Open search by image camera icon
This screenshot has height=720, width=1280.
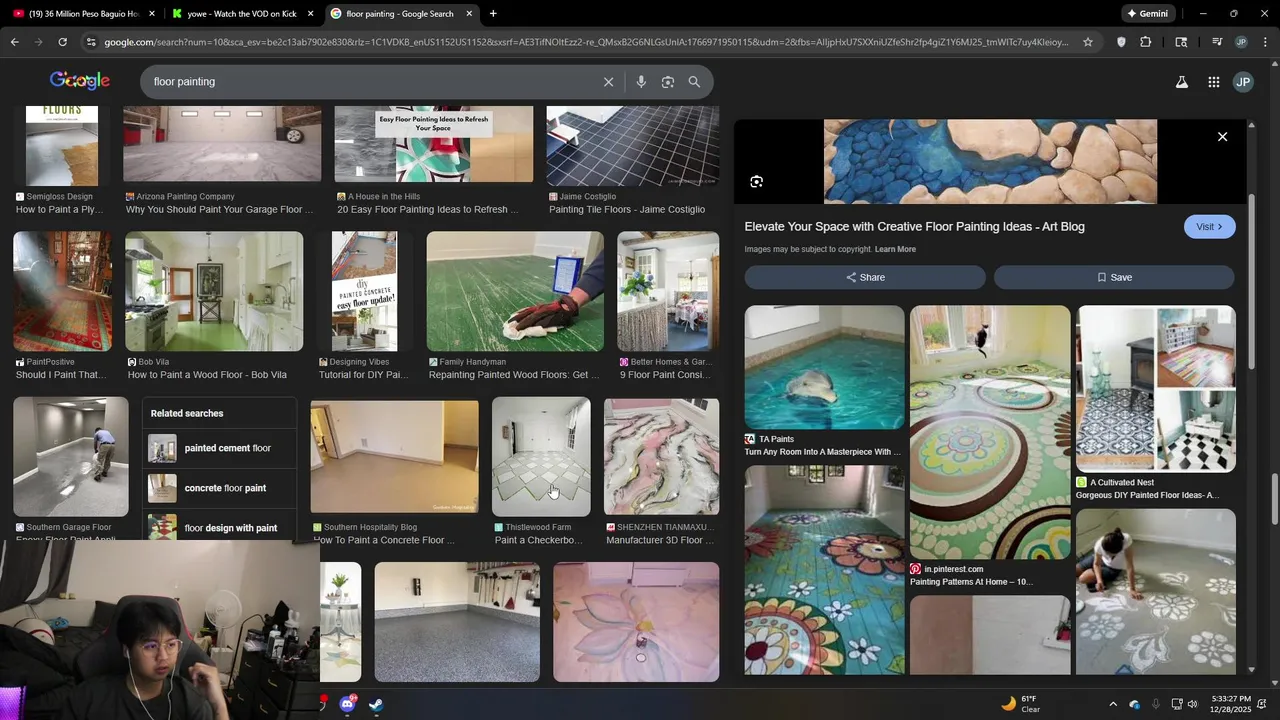[668, 82]
